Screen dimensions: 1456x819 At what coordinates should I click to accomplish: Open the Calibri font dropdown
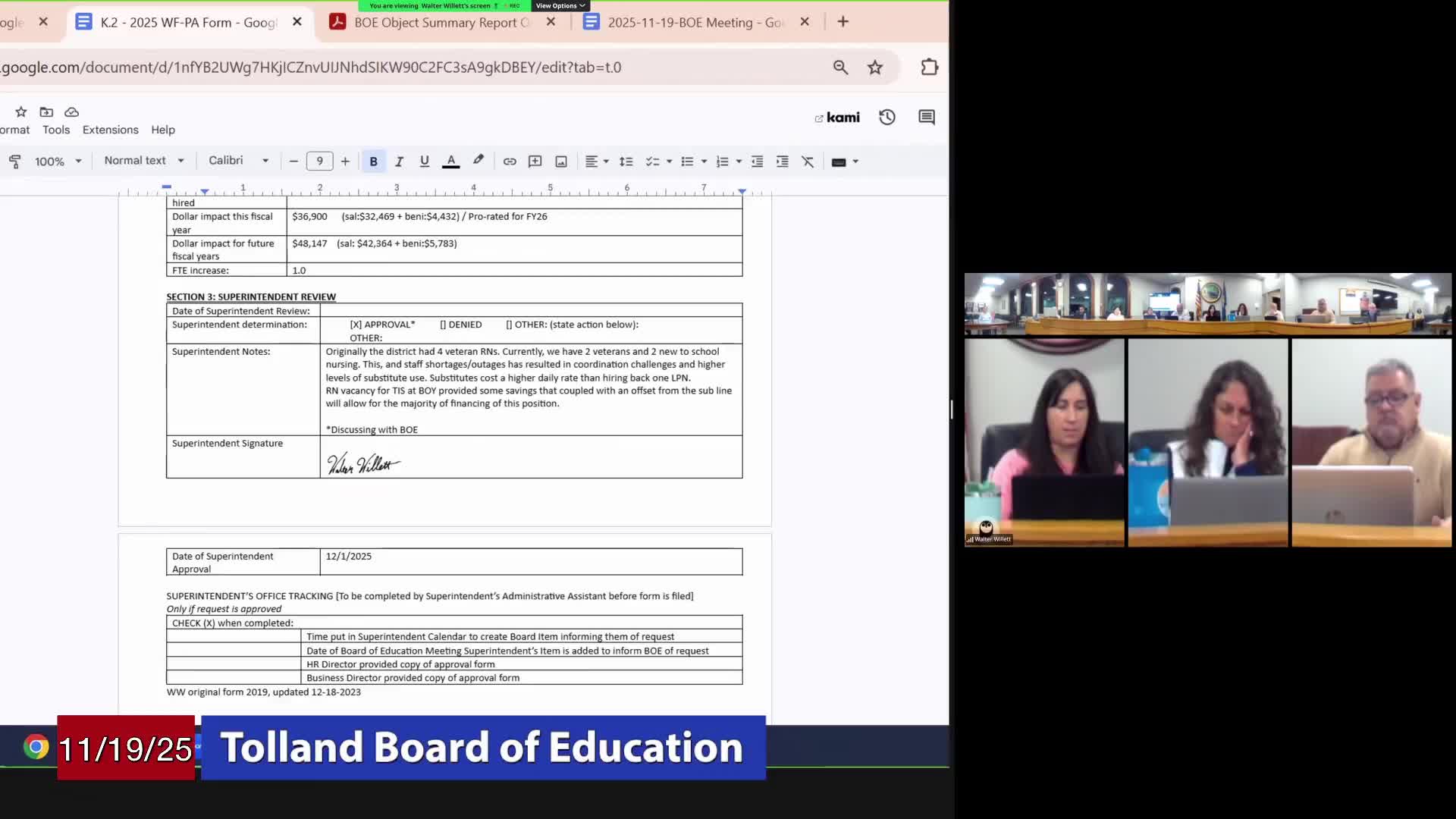point(237,161)
